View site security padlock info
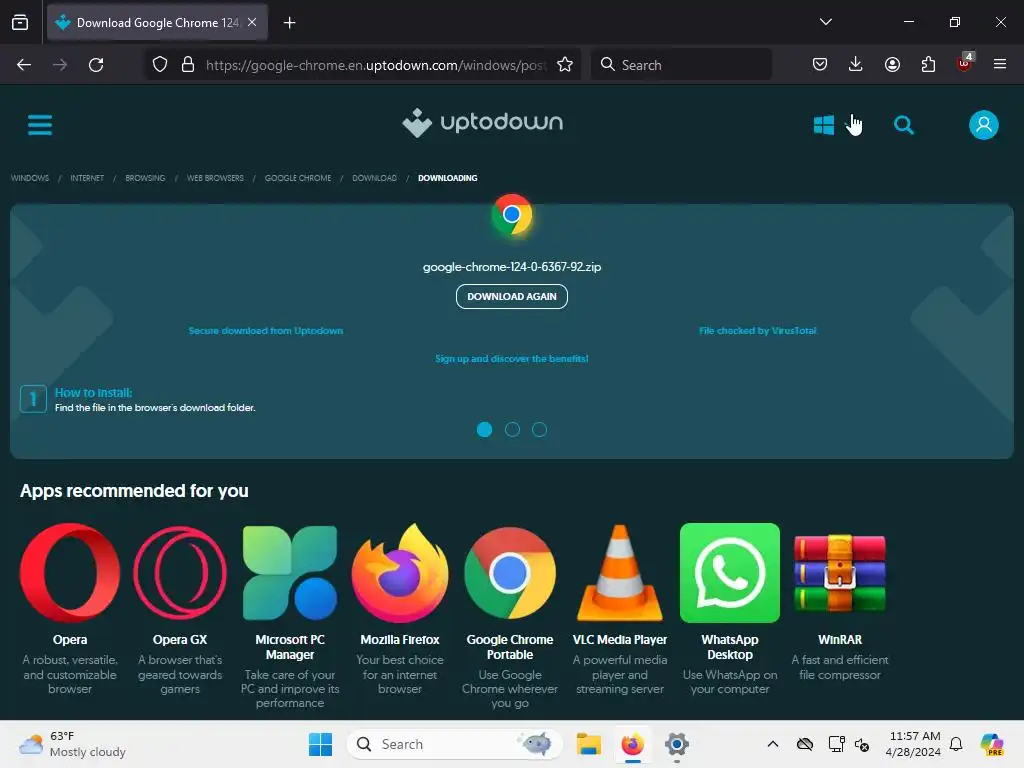Image resolution: width=1024 pixels, height=768 pixels. coord(188,65)
